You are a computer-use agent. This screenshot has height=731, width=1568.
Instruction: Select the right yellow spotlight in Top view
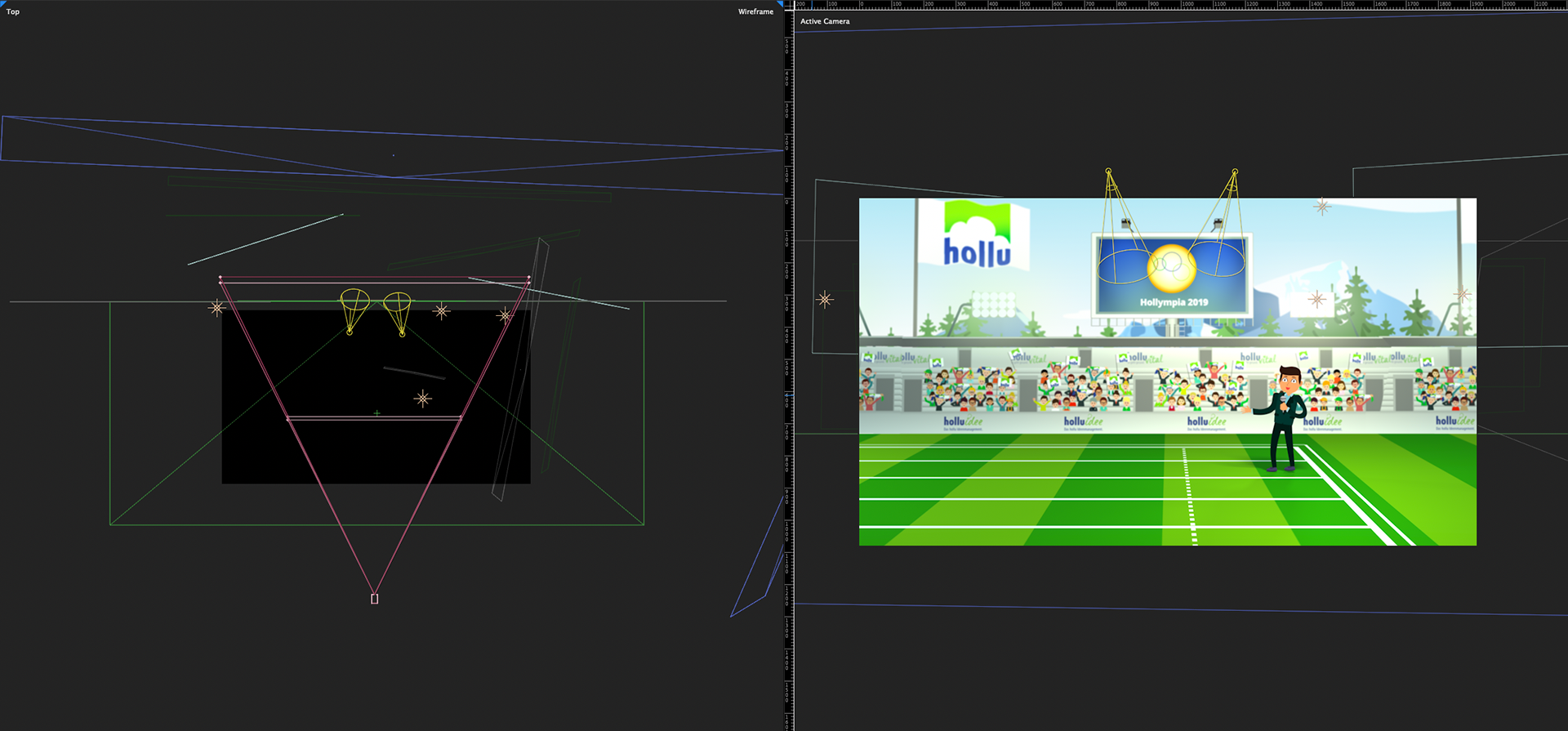pos(398,314)
